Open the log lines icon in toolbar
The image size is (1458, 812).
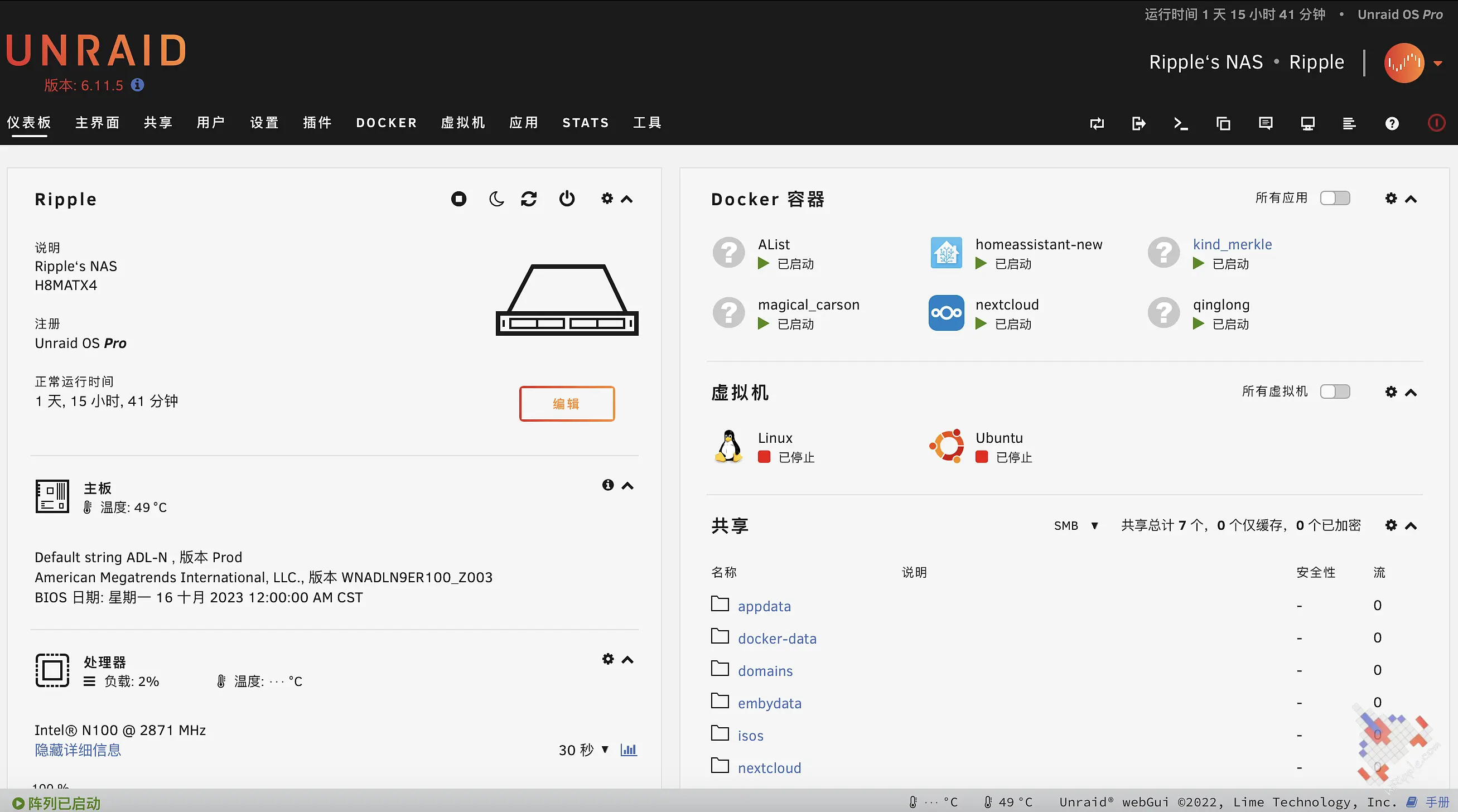(x=1349, y=123)
